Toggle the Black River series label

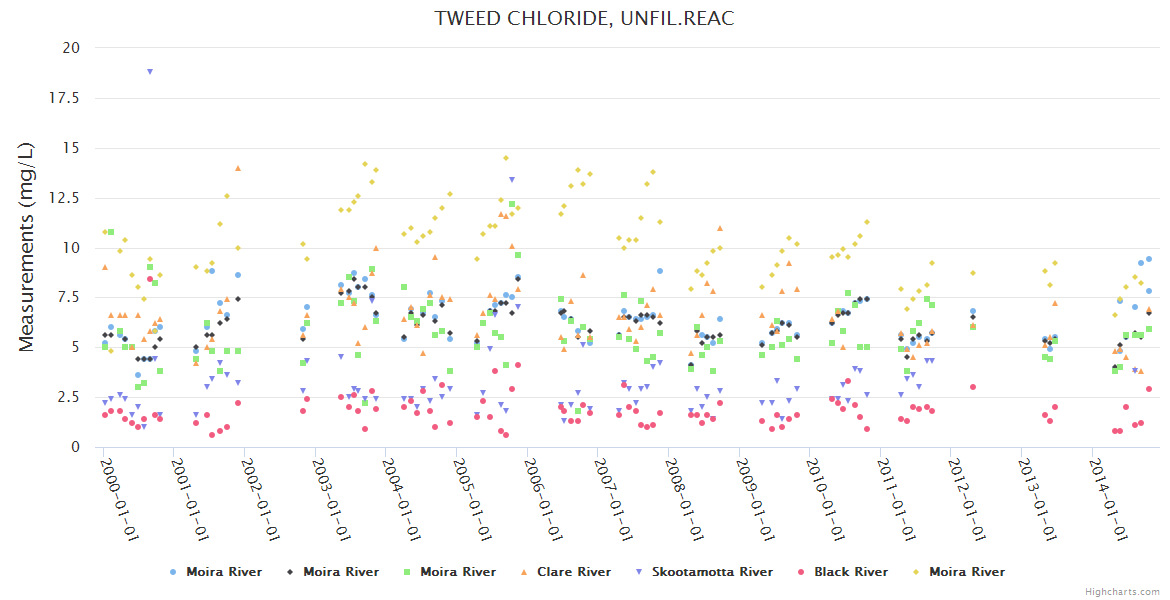(850, 572)
